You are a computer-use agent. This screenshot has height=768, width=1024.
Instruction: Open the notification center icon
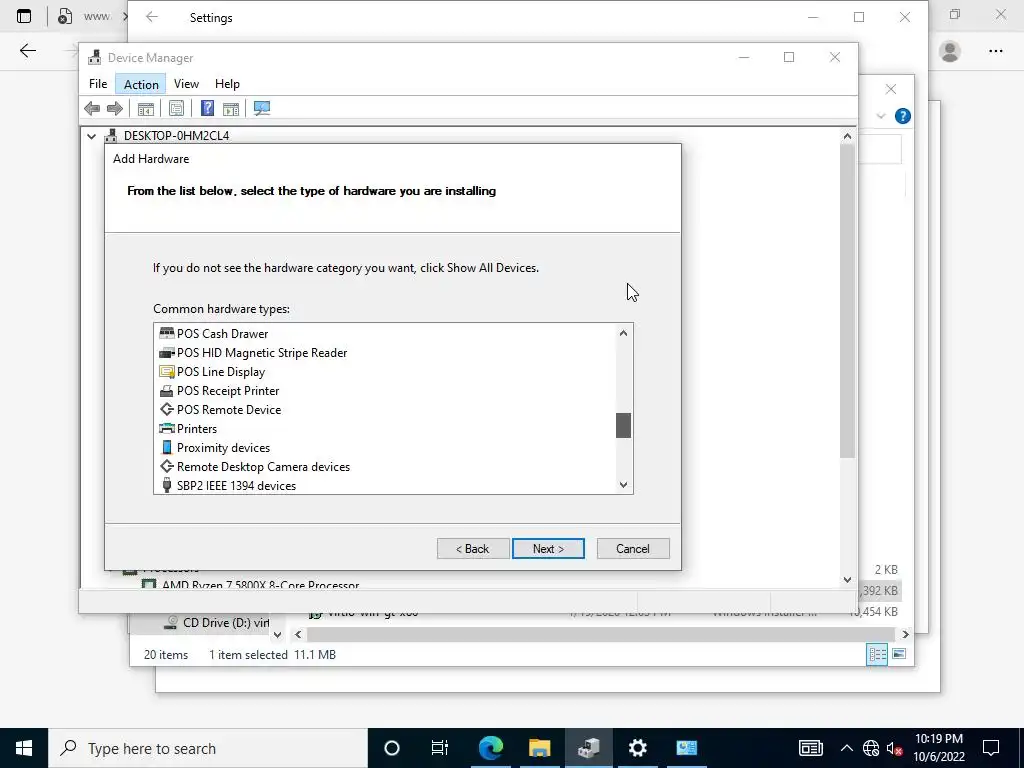[x=991, y=748]
